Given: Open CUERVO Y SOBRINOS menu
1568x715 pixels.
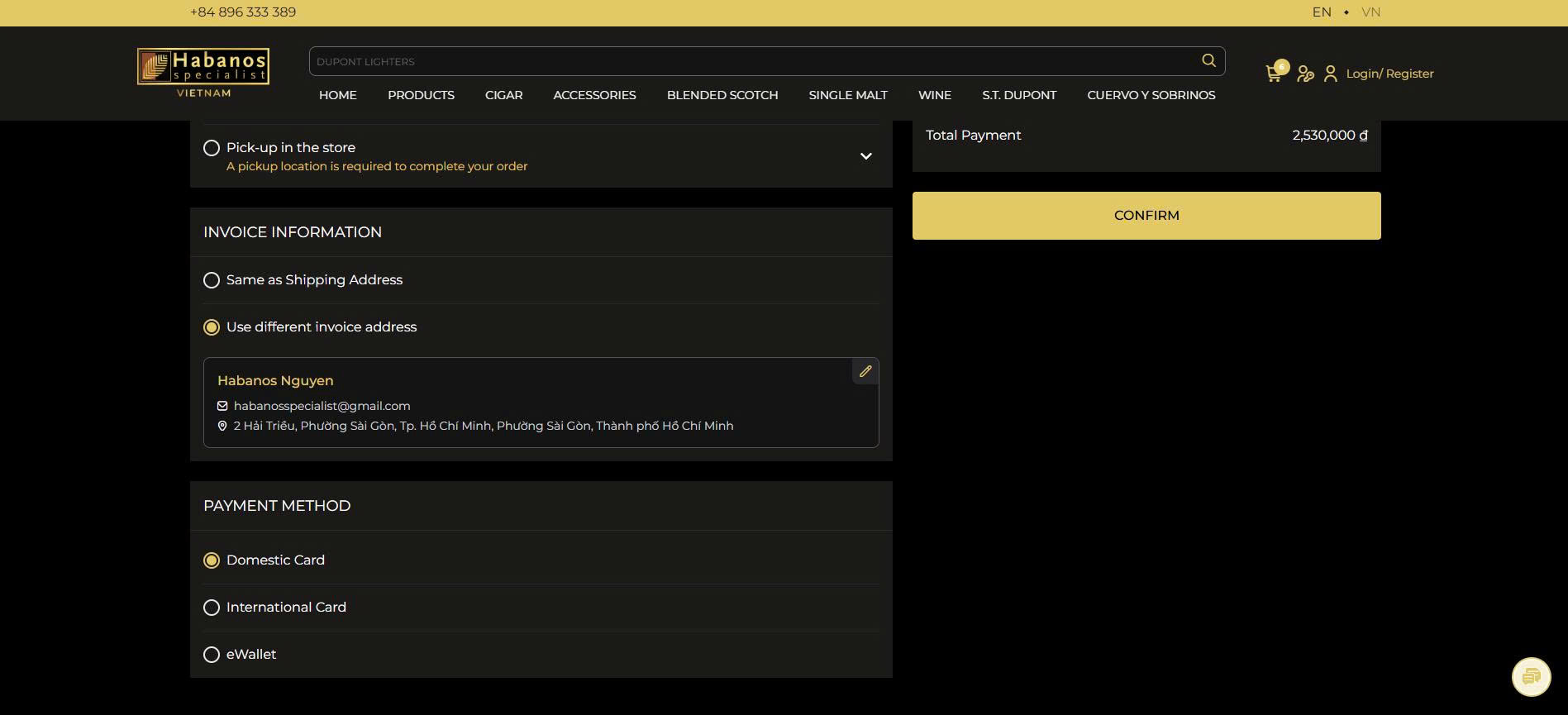Looking at the screenshot, I should [1151, 95].
